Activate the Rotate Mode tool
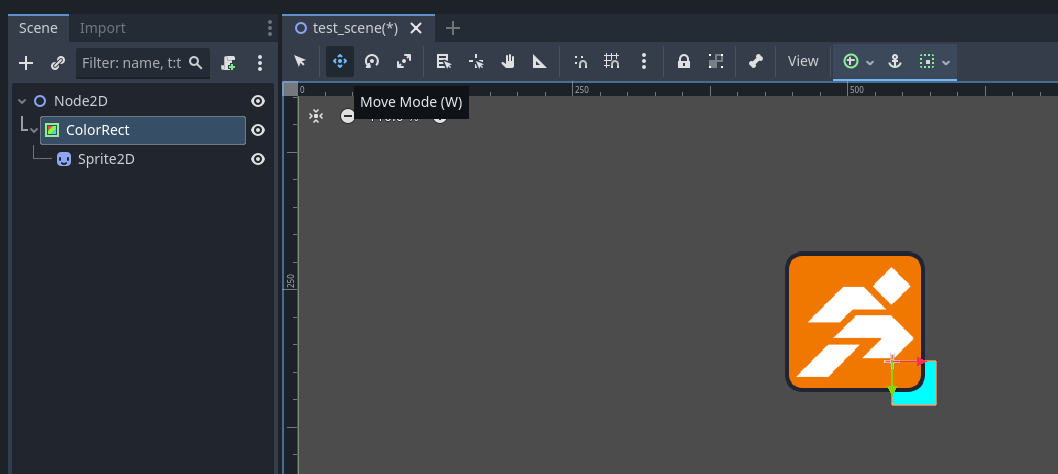Viewport: 1058px width, 474px height. pyautogui.click(x=372, y=61)
